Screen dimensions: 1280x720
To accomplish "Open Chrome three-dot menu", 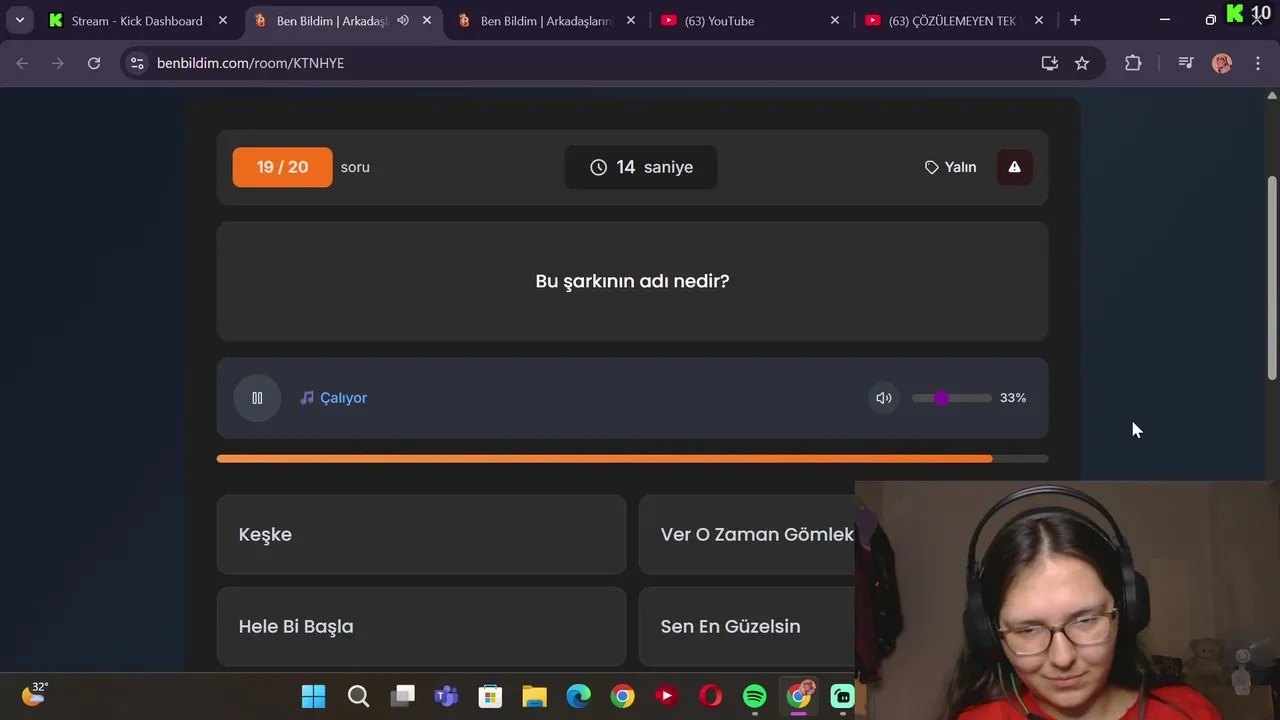I will coord(1257,63).
